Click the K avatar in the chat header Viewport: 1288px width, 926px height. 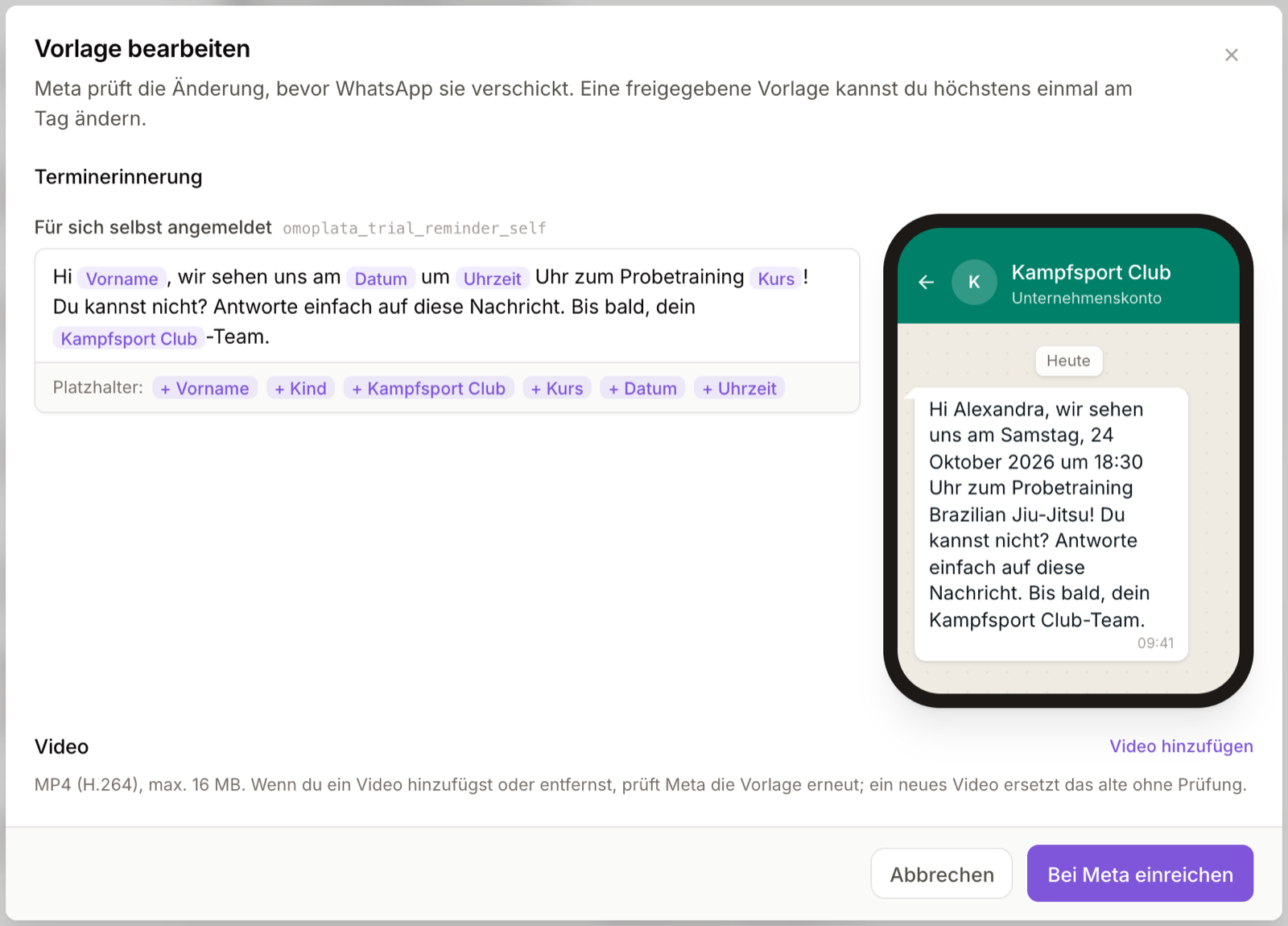(x=974, y=282)
